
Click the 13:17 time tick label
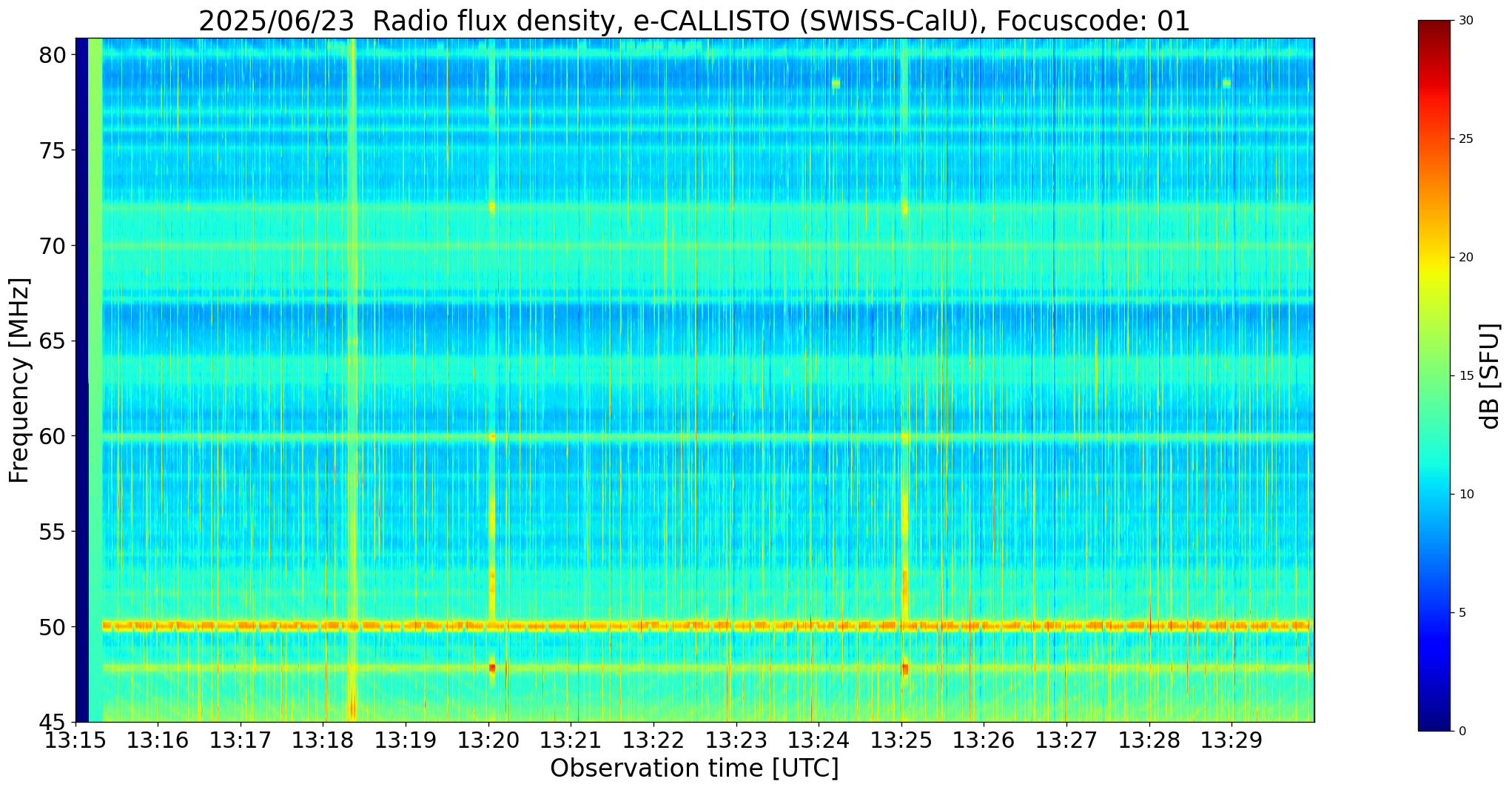[x=240, y=740]
